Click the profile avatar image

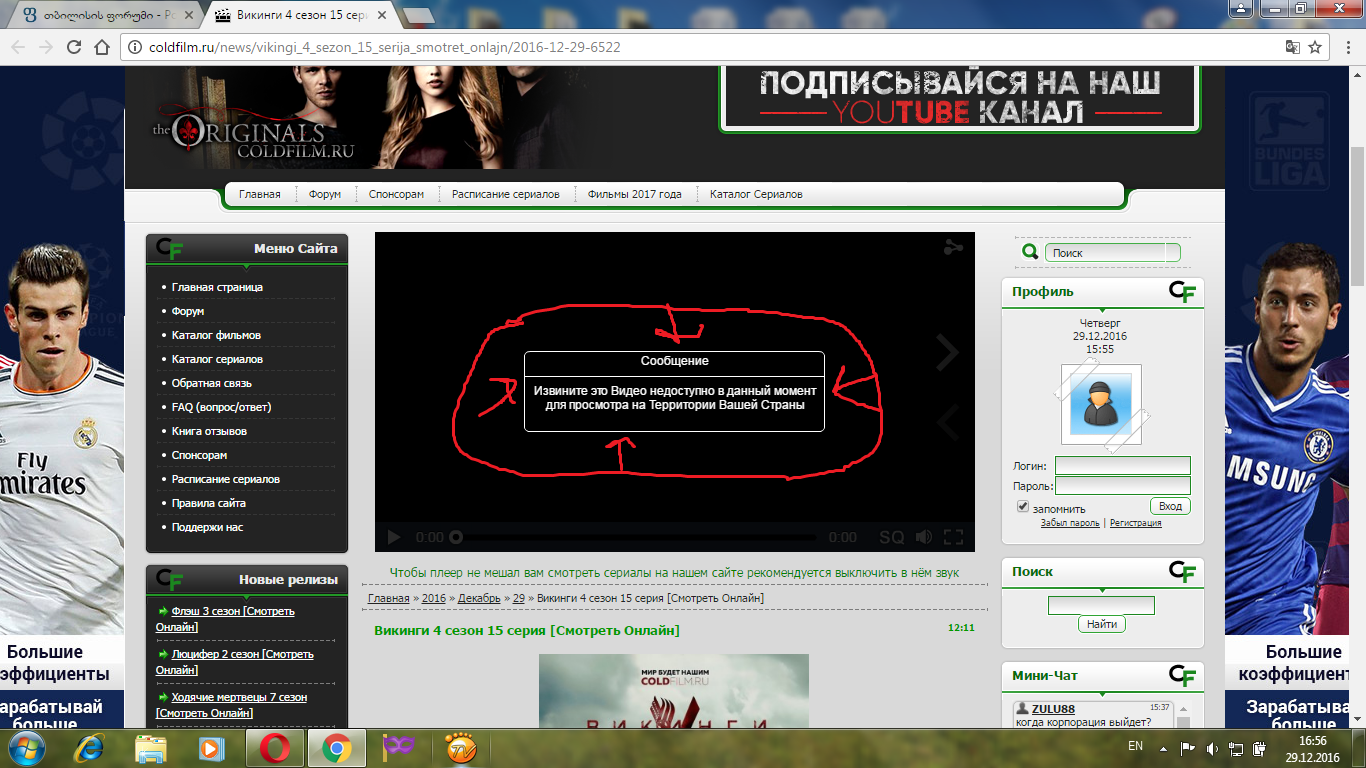[x=1101, y=403]
